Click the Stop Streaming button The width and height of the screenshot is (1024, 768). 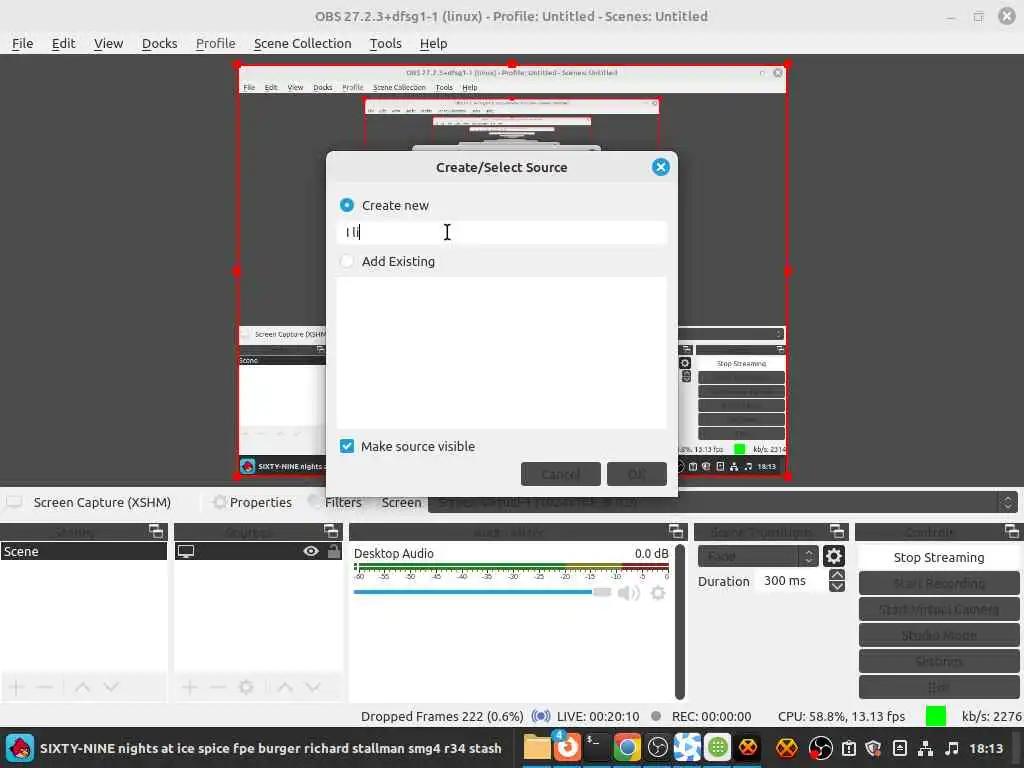point(938,557)
